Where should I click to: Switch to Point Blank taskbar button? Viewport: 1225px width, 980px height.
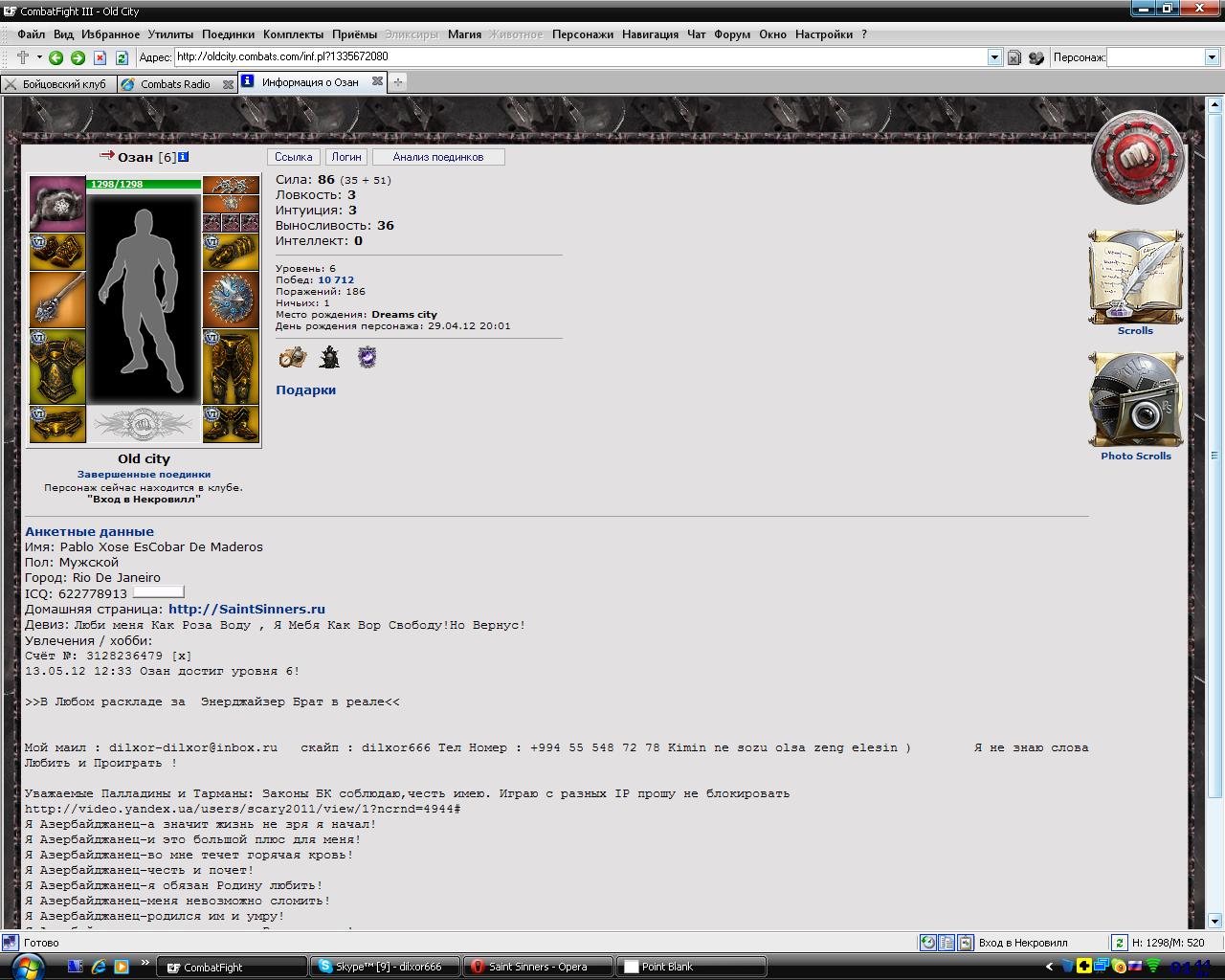tap(691, 968)
